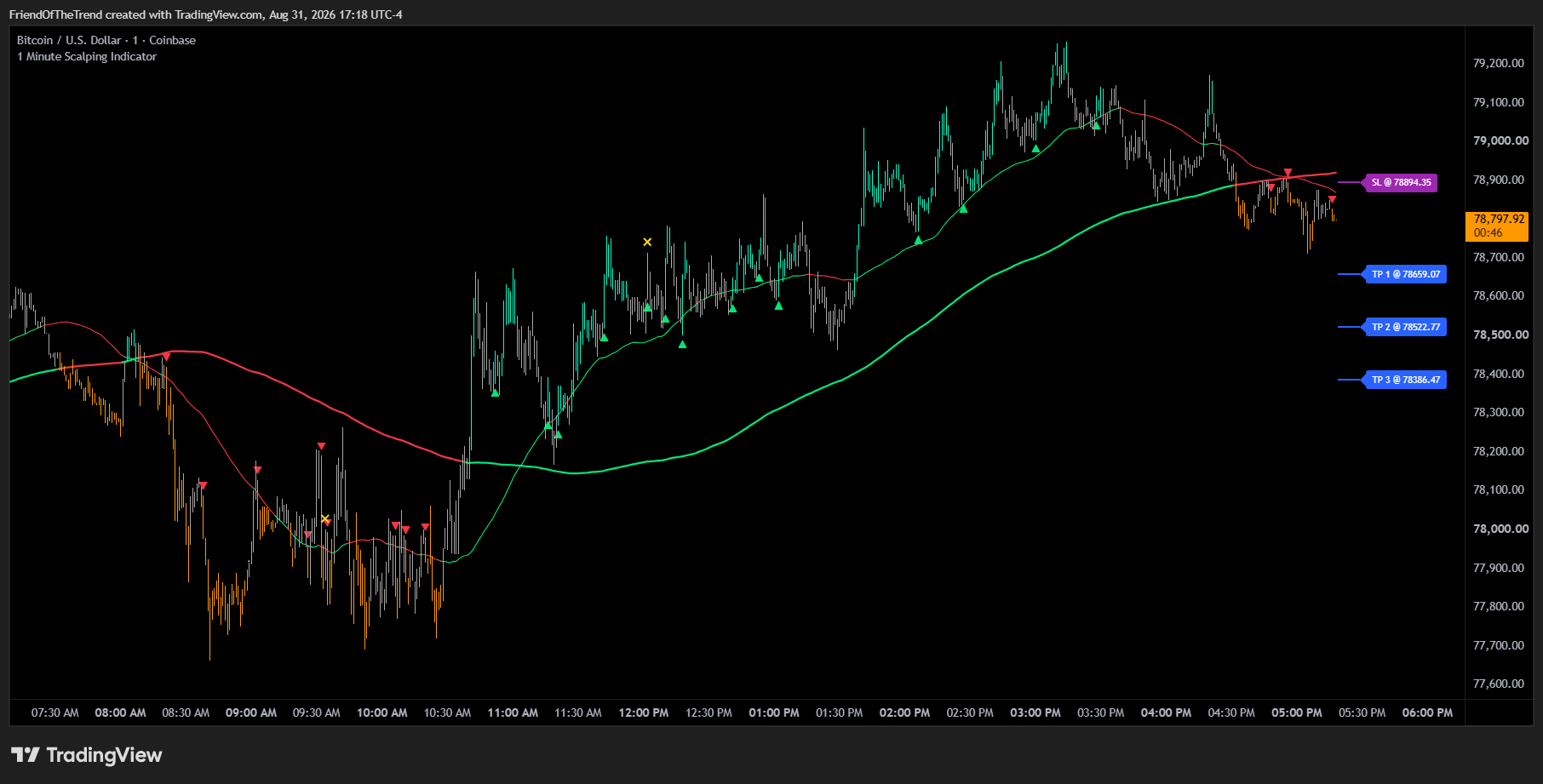
Task: Click the 1 Minute Scalping Indicator legend
Action: 87,56
